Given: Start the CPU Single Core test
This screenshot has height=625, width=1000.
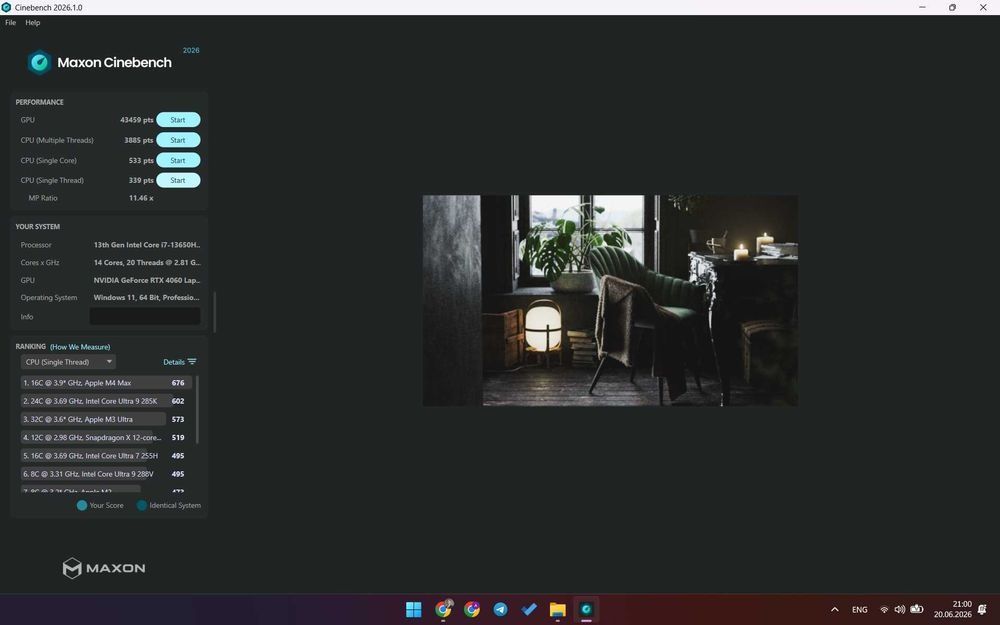Looking at the screenshot, I should tap(178, 160).
